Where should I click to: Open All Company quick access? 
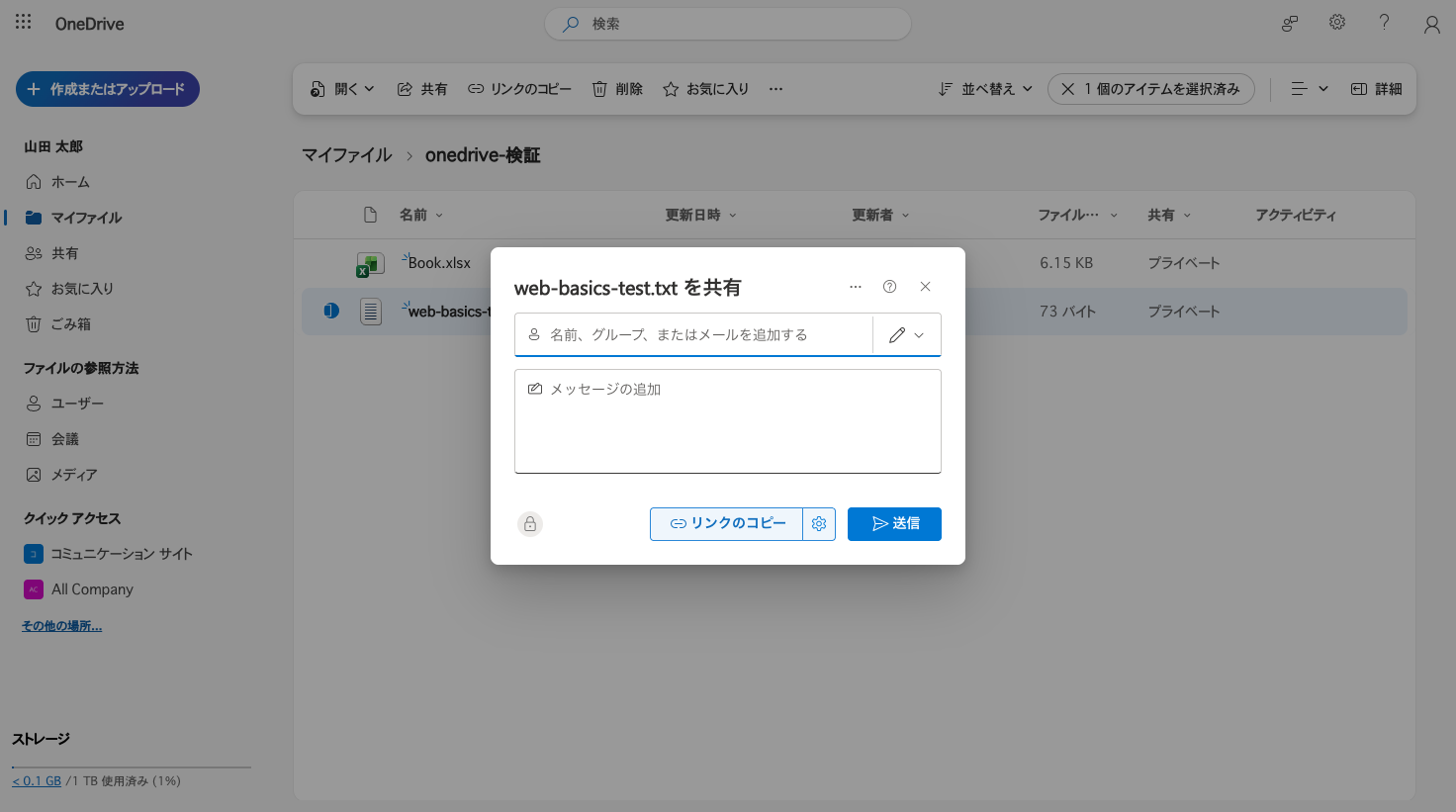(x=79, y=589)
